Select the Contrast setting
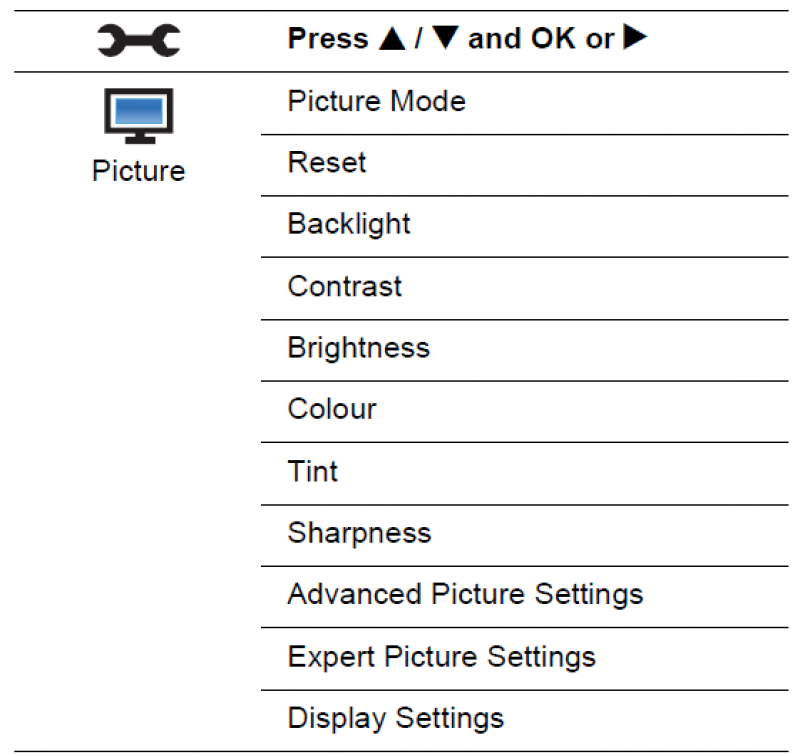 pos(524,289)
